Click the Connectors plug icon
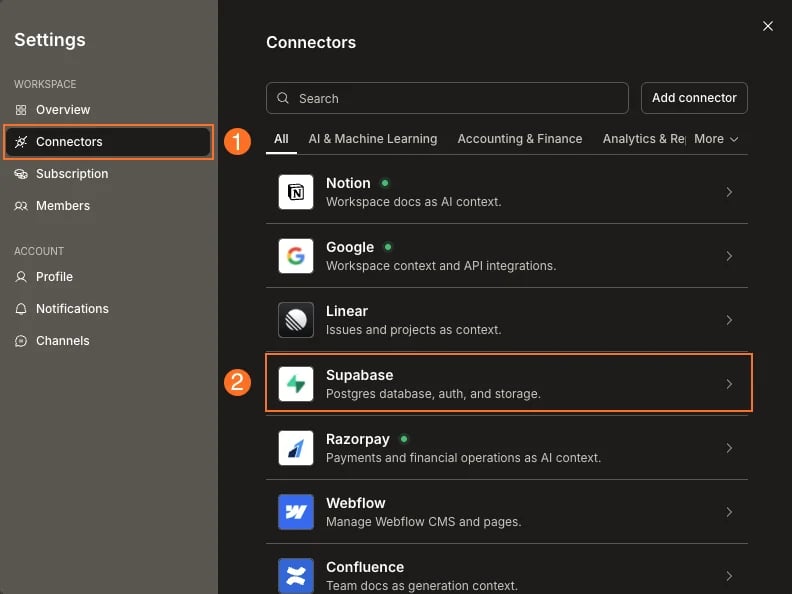This screenshot has height=594, width=792. tap(21, 142)
